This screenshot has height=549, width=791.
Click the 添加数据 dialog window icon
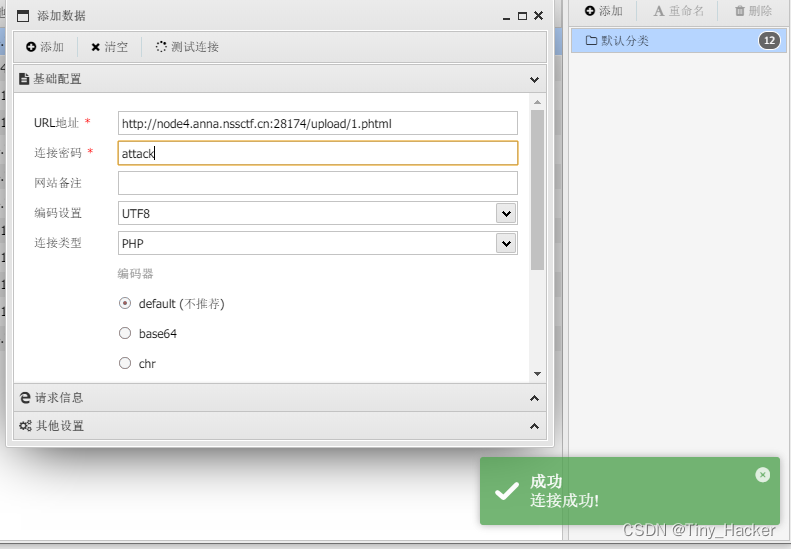pyautogui.click(x=23, y=16)
